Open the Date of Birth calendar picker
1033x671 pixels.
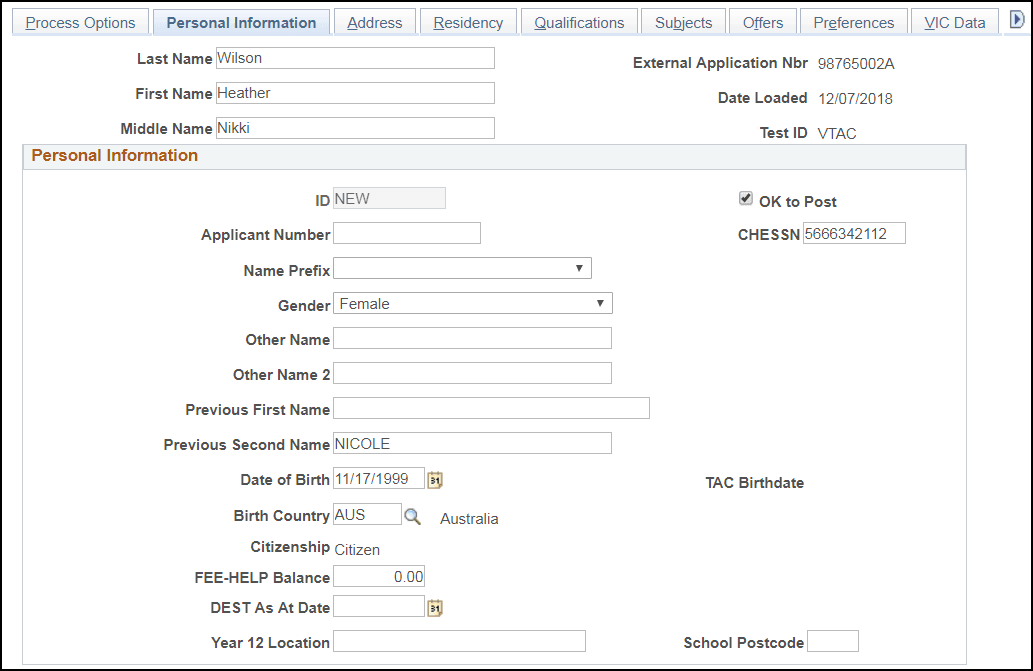tap(434, 478)
